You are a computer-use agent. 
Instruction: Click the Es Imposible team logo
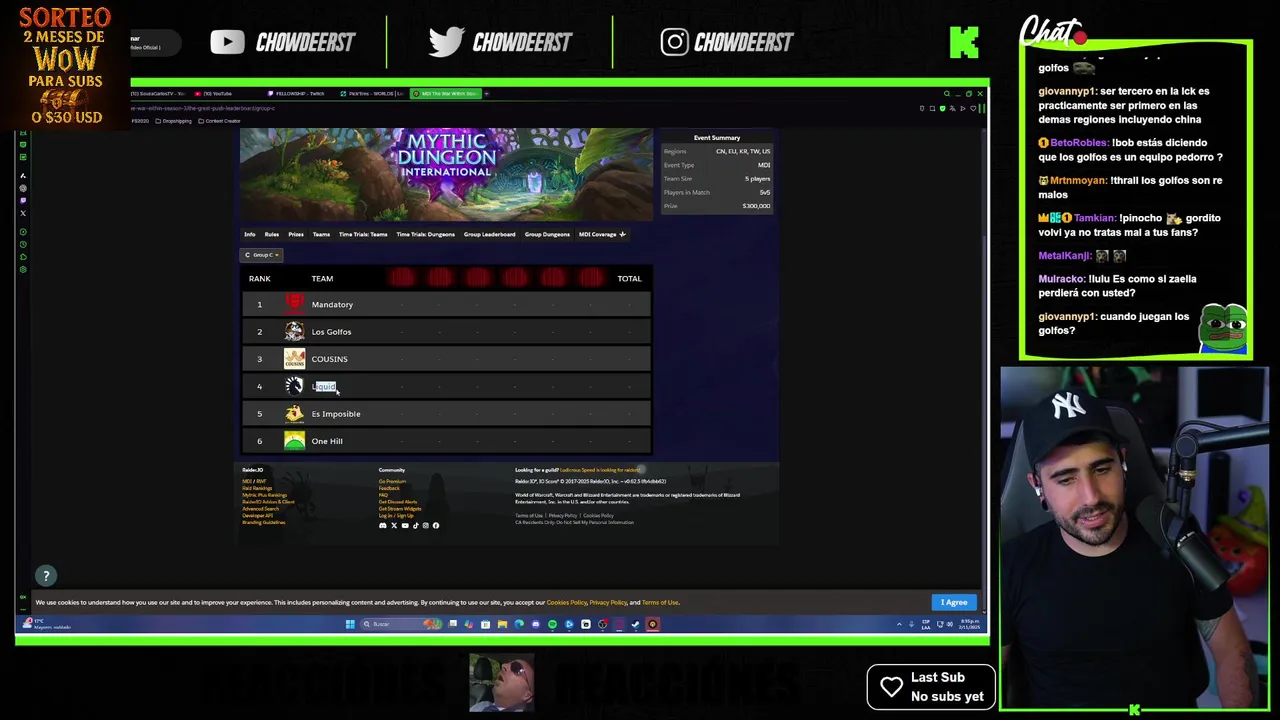coord(294,413)
